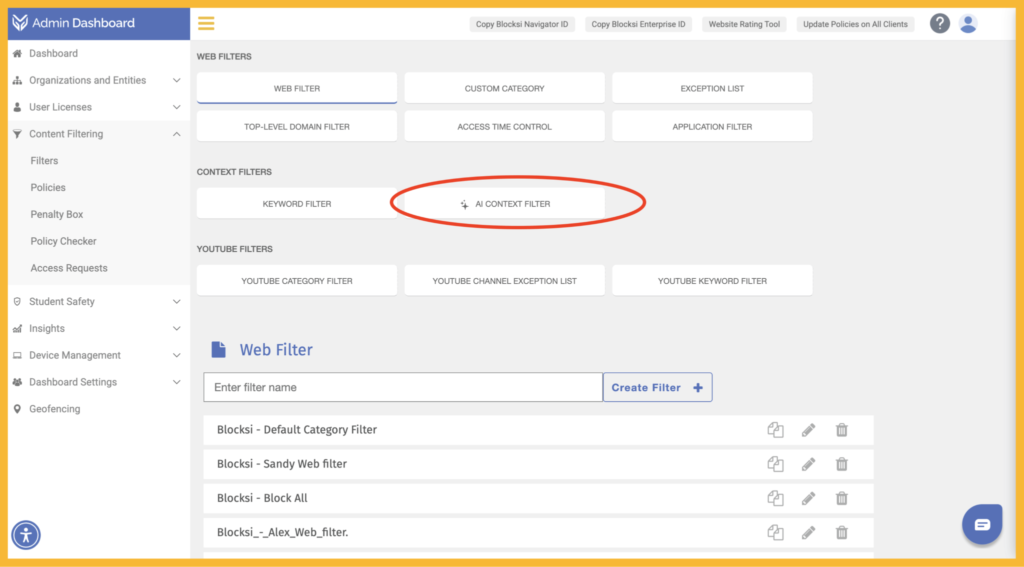The image size is (1024, 567).
Task: Open the accessibility widget icon
Action: [x=26, y=535]
